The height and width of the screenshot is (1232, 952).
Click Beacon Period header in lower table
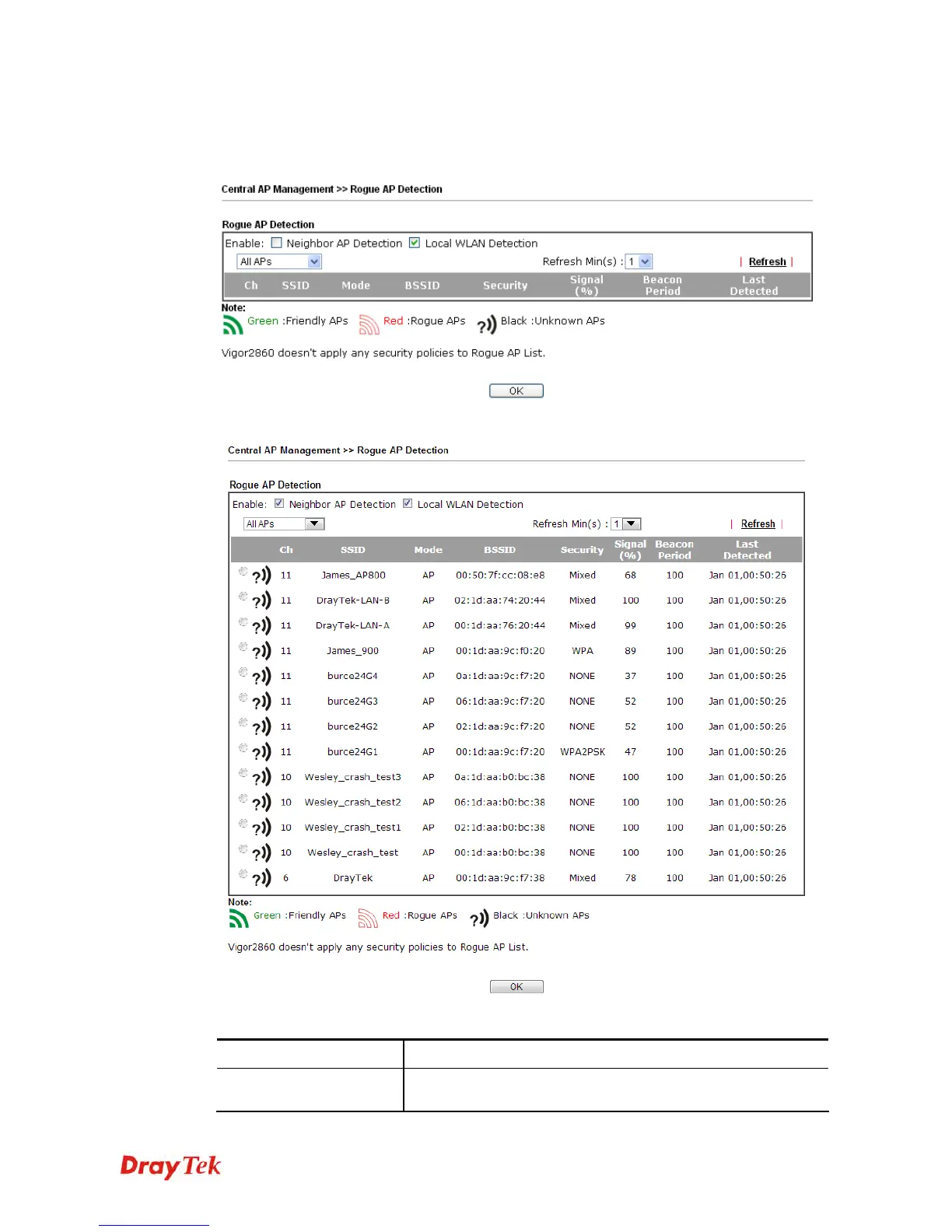pyautogui.click(x=674, y=550)
